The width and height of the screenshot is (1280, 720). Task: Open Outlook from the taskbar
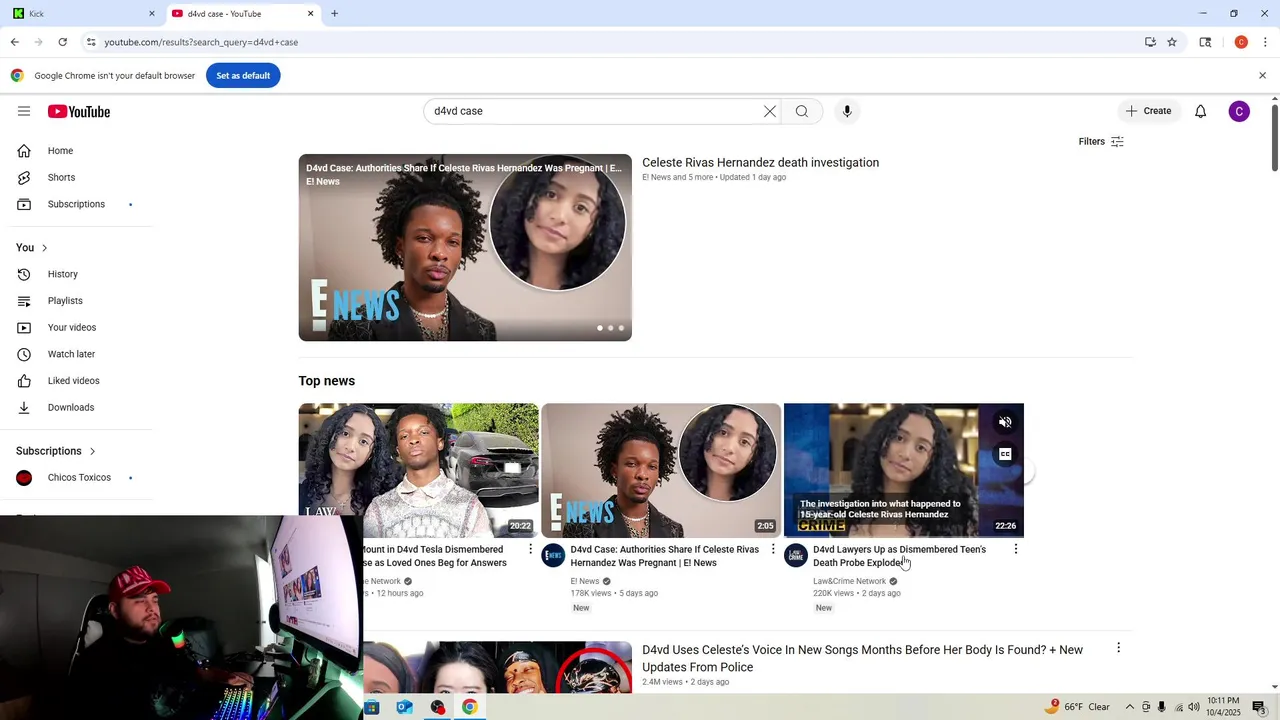point(404,707)
